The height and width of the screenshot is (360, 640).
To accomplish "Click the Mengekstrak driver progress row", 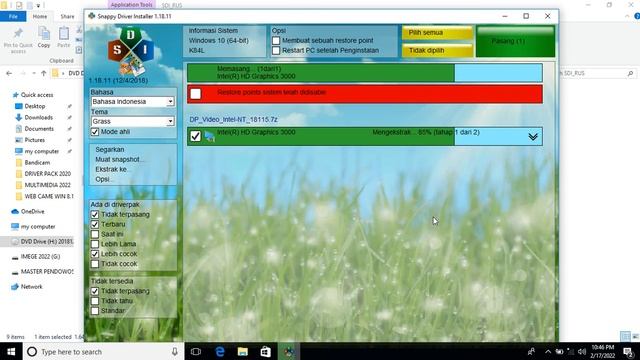I will pyautogui.click(x=364, y=136).
